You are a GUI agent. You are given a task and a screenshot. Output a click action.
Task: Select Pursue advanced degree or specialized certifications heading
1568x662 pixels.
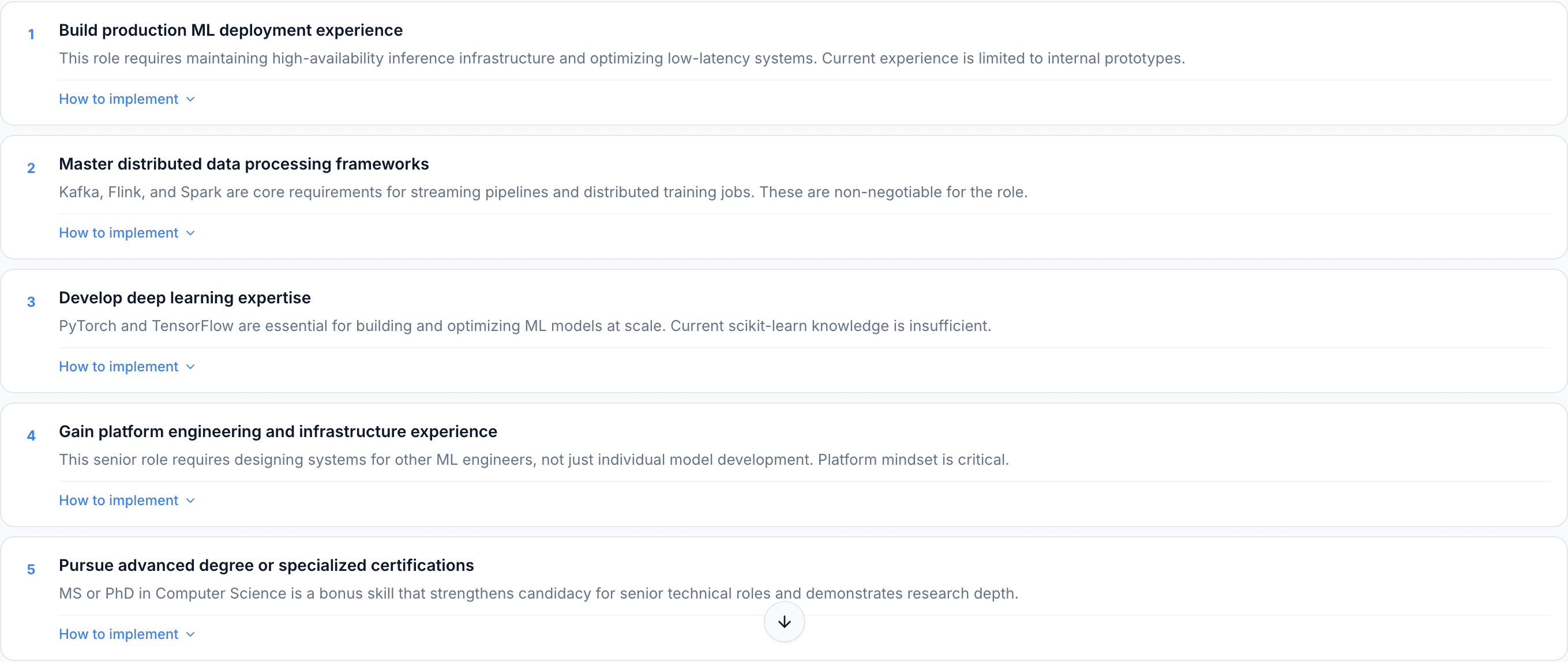(x=266, y=566)
